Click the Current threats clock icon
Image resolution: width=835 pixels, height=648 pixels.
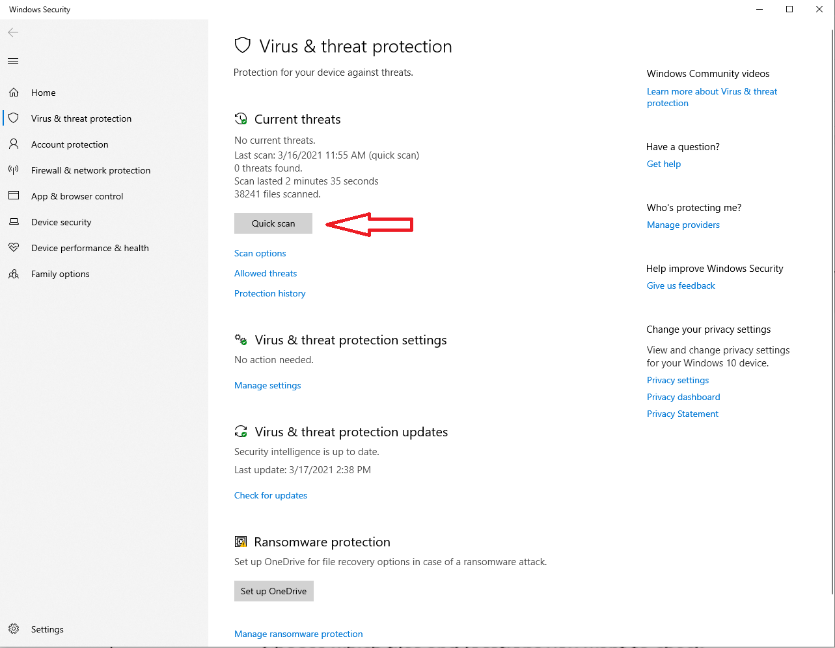click(x=241, y=119)
